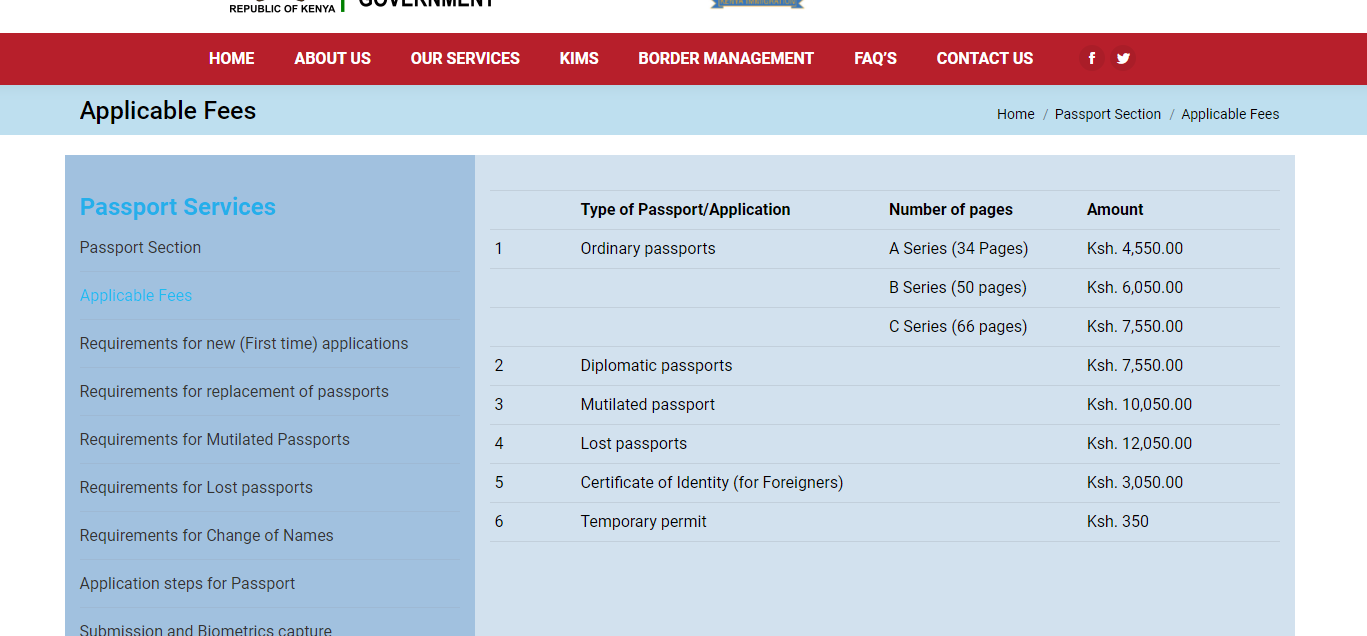Click the Type of Passport/Application column header

pos(685,209)
